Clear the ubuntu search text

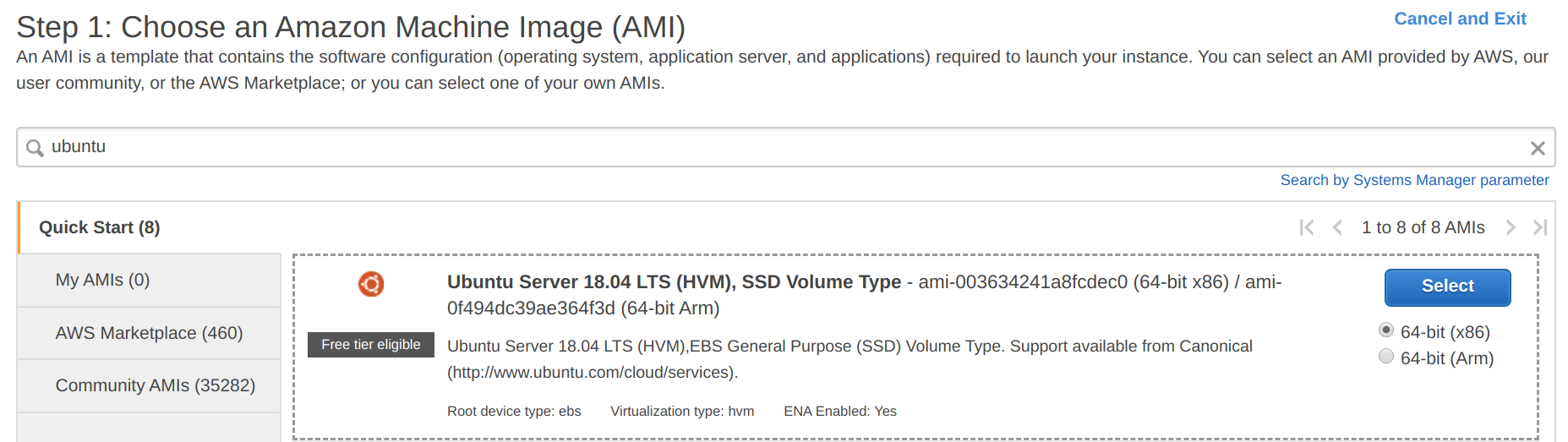(x=1538, y=148)
